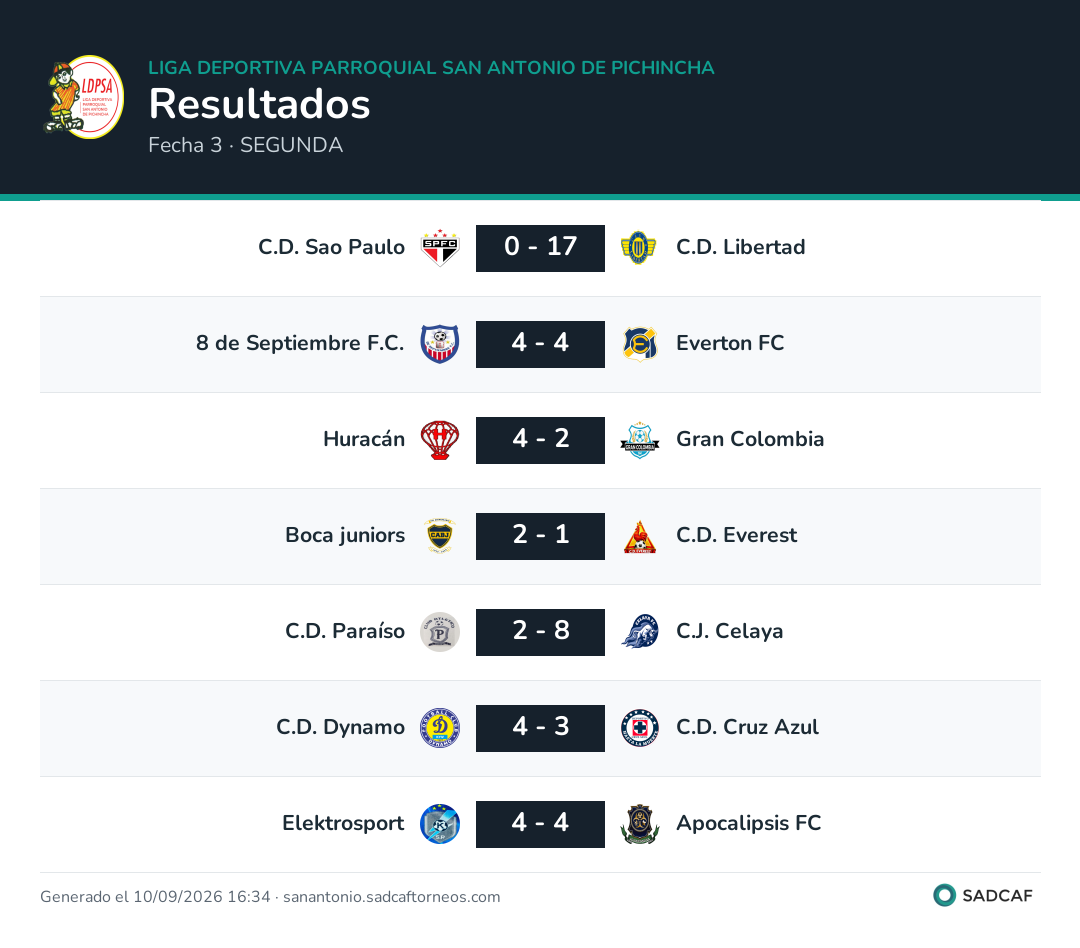1080x948 pixels.
Task: Click the Resultados heading
Action: point(260,104)
